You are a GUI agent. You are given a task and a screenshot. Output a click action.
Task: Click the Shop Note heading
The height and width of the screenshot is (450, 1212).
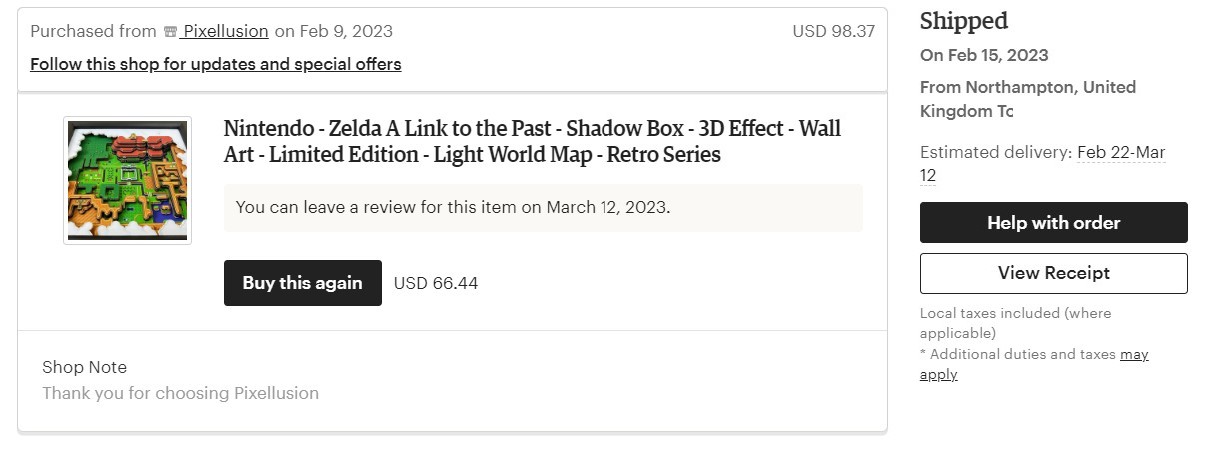tap(84, 367)
